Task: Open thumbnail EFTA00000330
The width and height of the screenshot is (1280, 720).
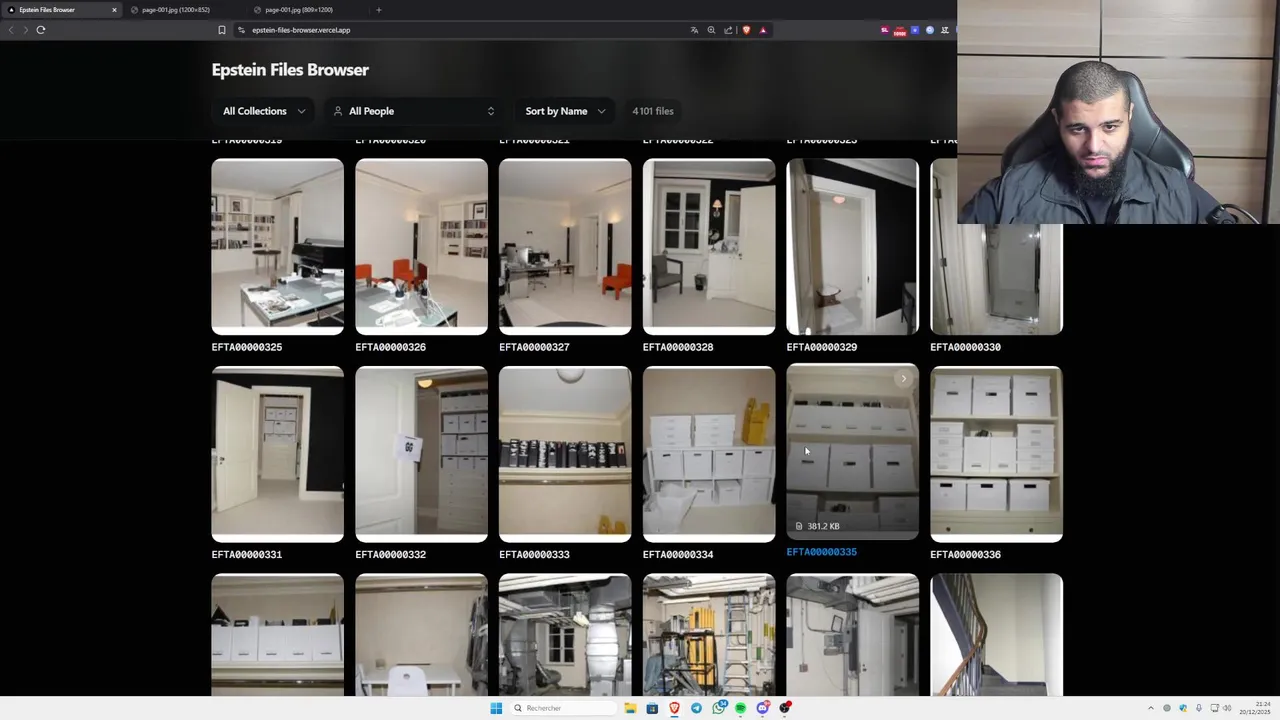Action: point(996,278)
